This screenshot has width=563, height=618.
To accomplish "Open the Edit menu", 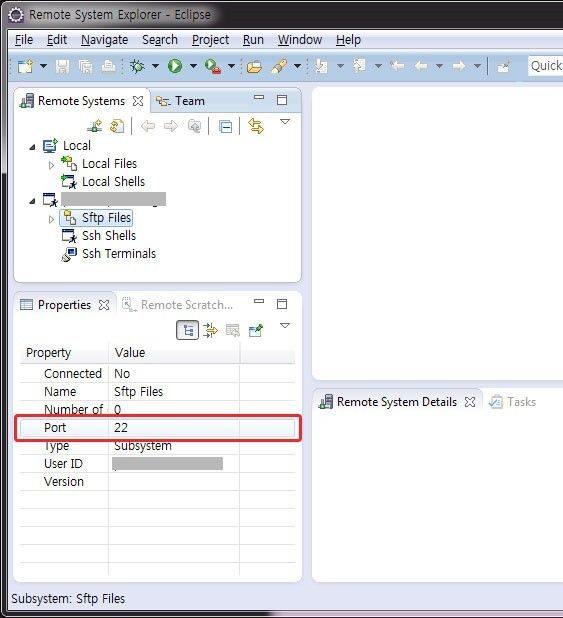I will click(57, 40).
